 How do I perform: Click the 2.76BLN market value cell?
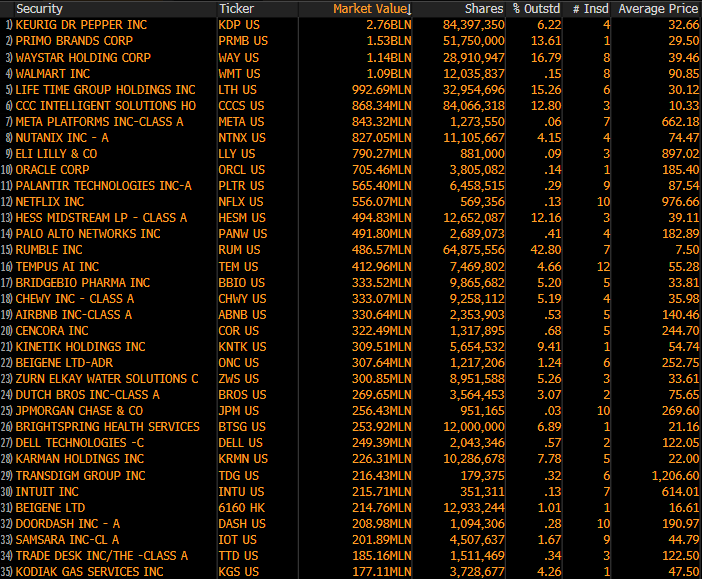389,25
